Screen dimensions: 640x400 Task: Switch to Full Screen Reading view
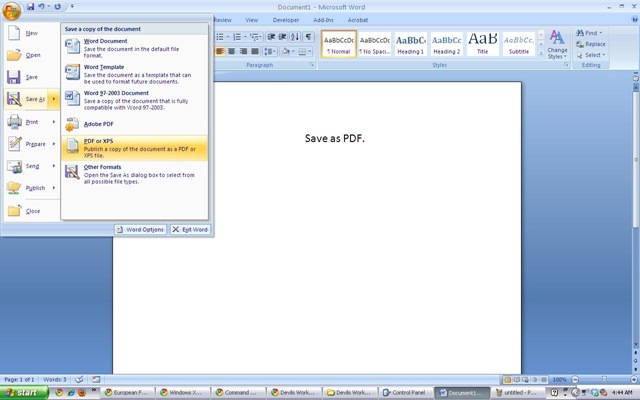(x=516, y=380)
